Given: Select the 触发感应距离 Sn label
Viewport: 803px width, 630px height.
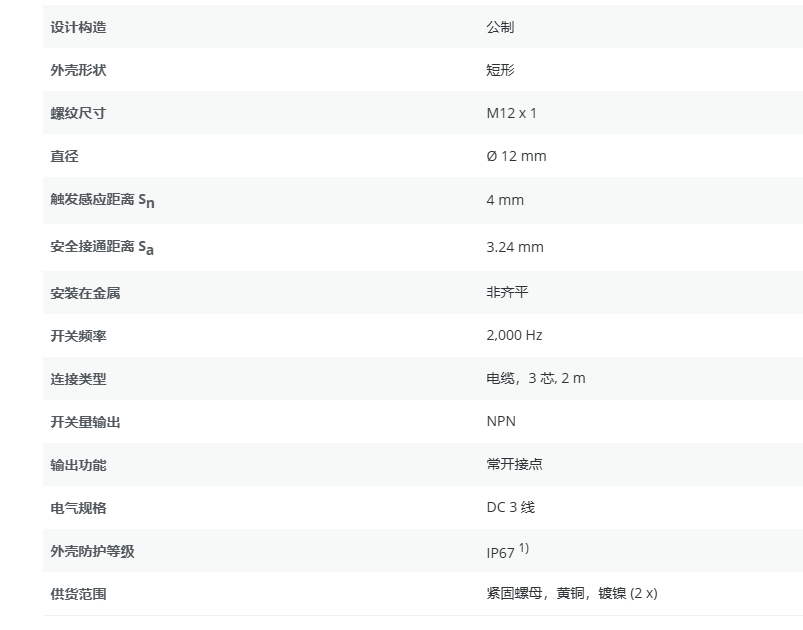Looking at the screenshot, I should pyautogui.click(x=102, y=200).
